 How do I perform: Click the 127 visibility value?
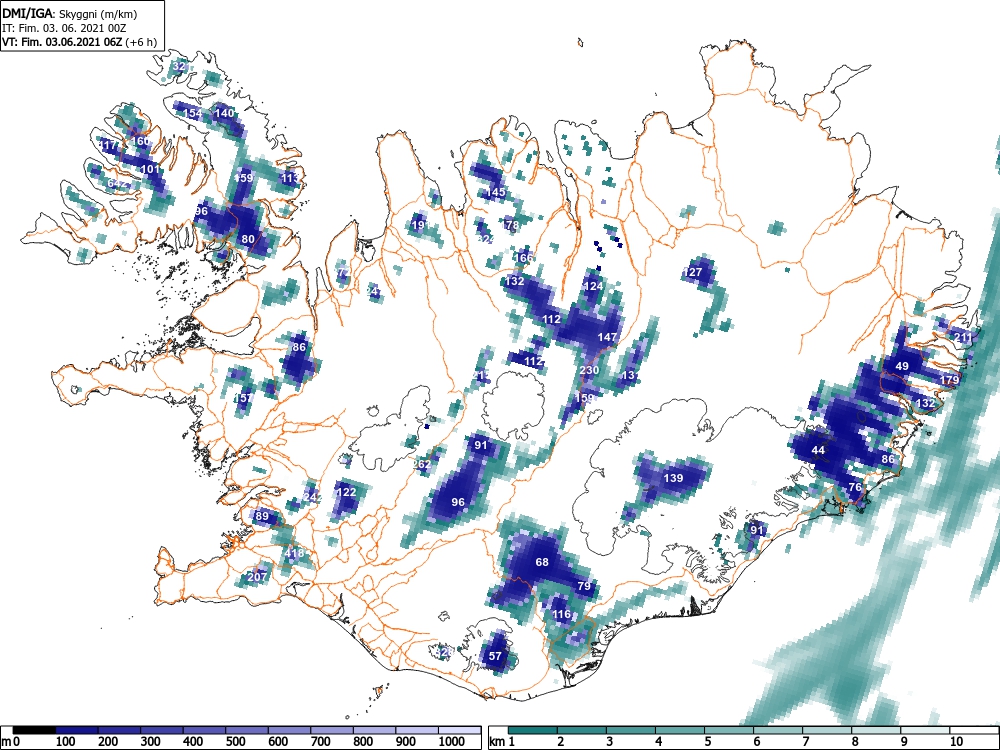692,272
